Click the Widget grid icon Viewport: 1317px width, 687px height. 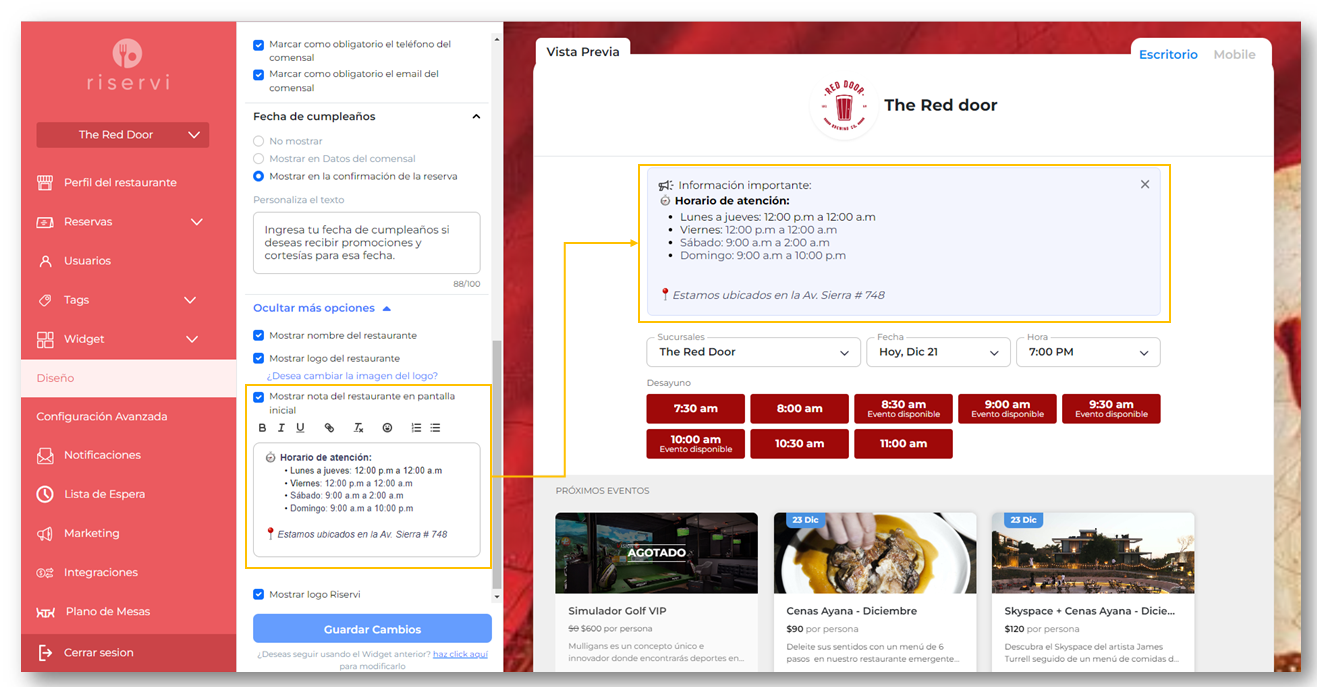[x=45, y=339]
